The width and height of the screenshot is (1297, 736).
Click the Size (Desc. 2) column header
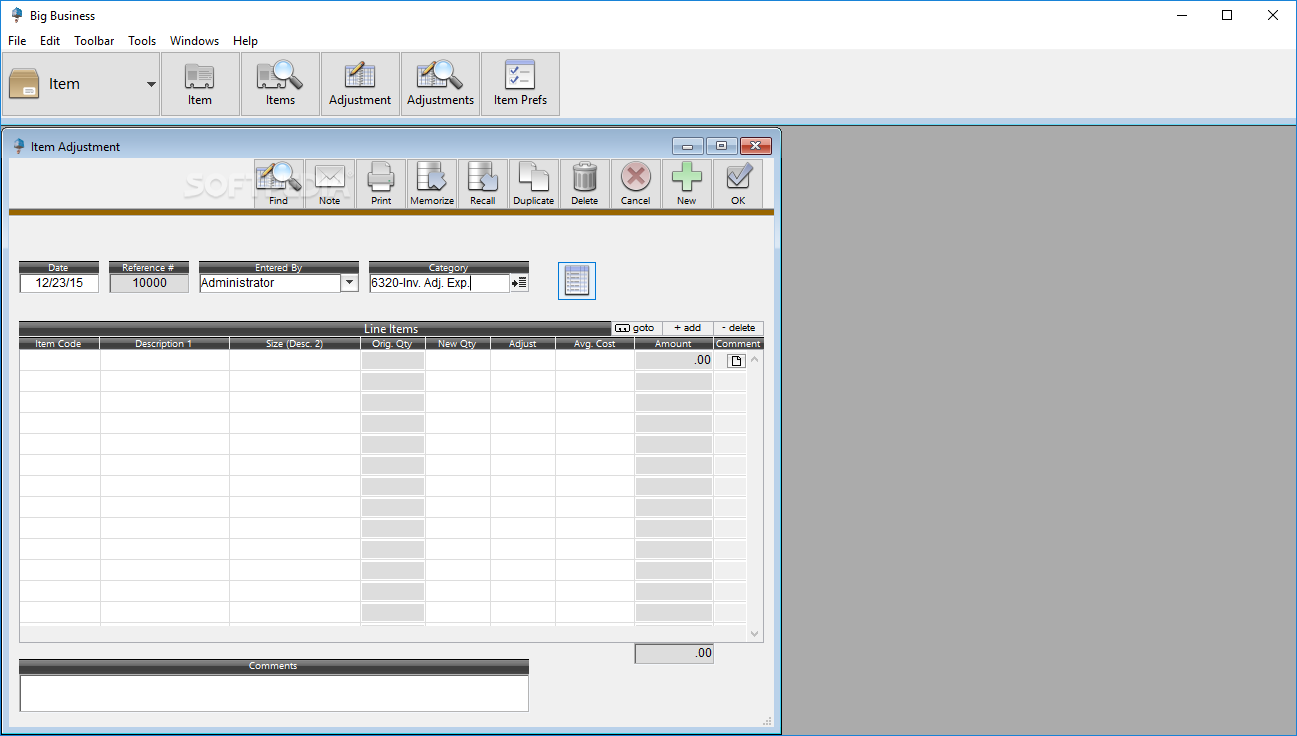(295, 343)
